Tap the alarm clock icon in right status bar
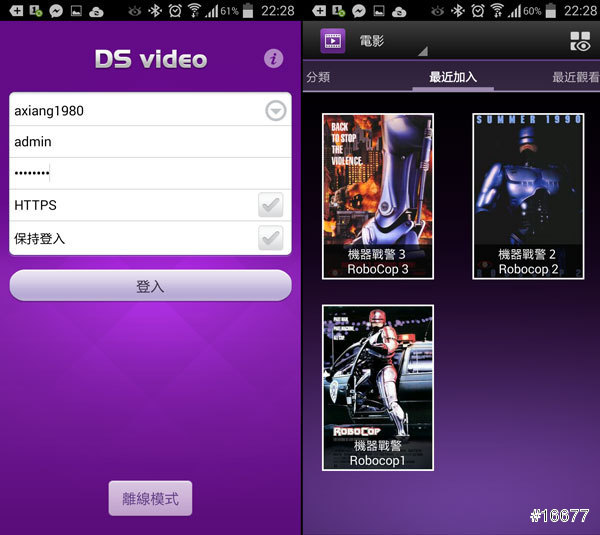600x535 pixels. (x=478, y=11)
